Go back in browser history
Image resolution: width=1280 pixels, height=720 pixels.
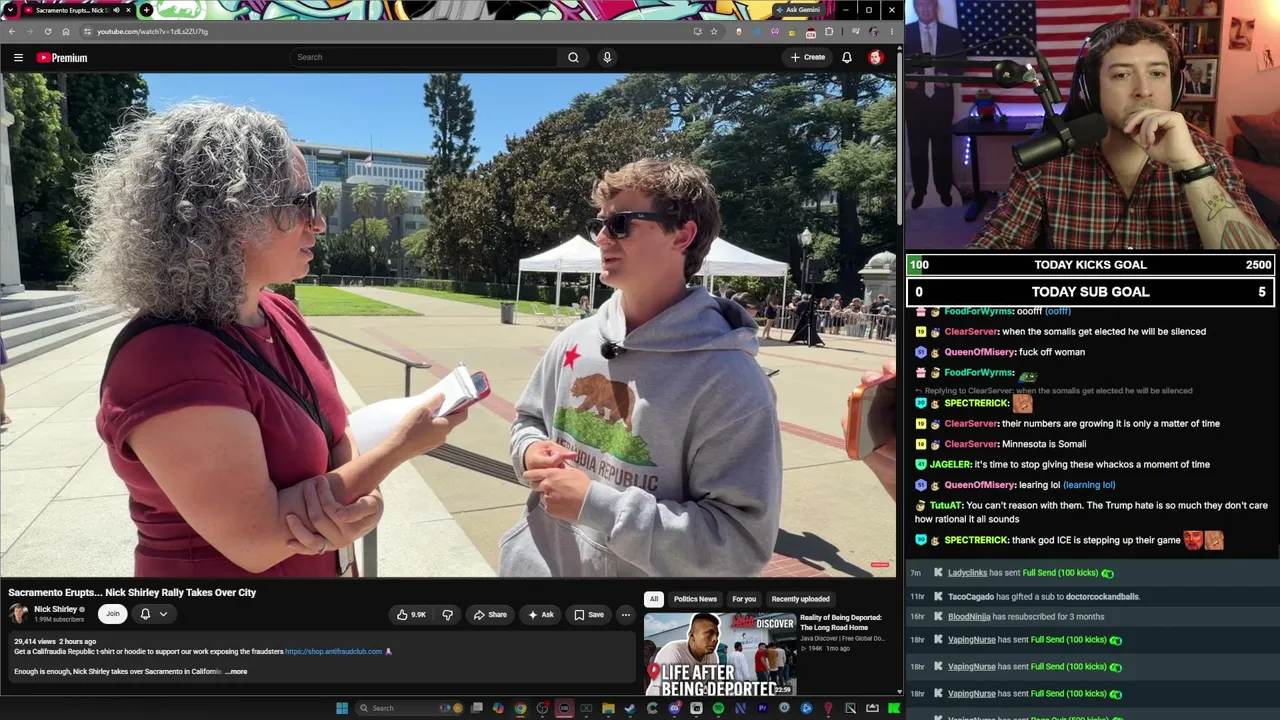[x=12, y=31]
